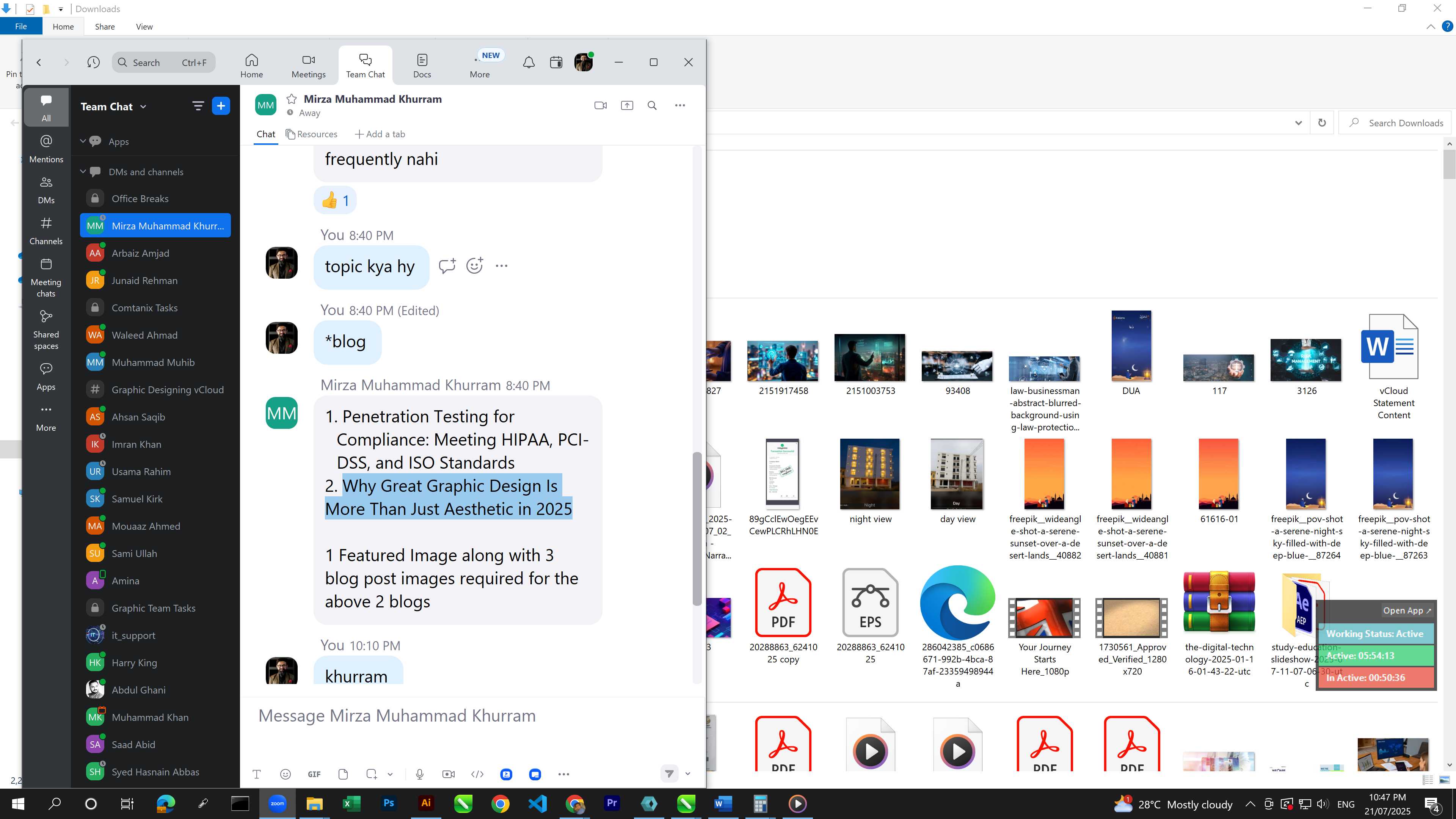This screenshot has height=819, width=1456.
Task: Open screenshot capture tool in composer
Action: (371, 774)
